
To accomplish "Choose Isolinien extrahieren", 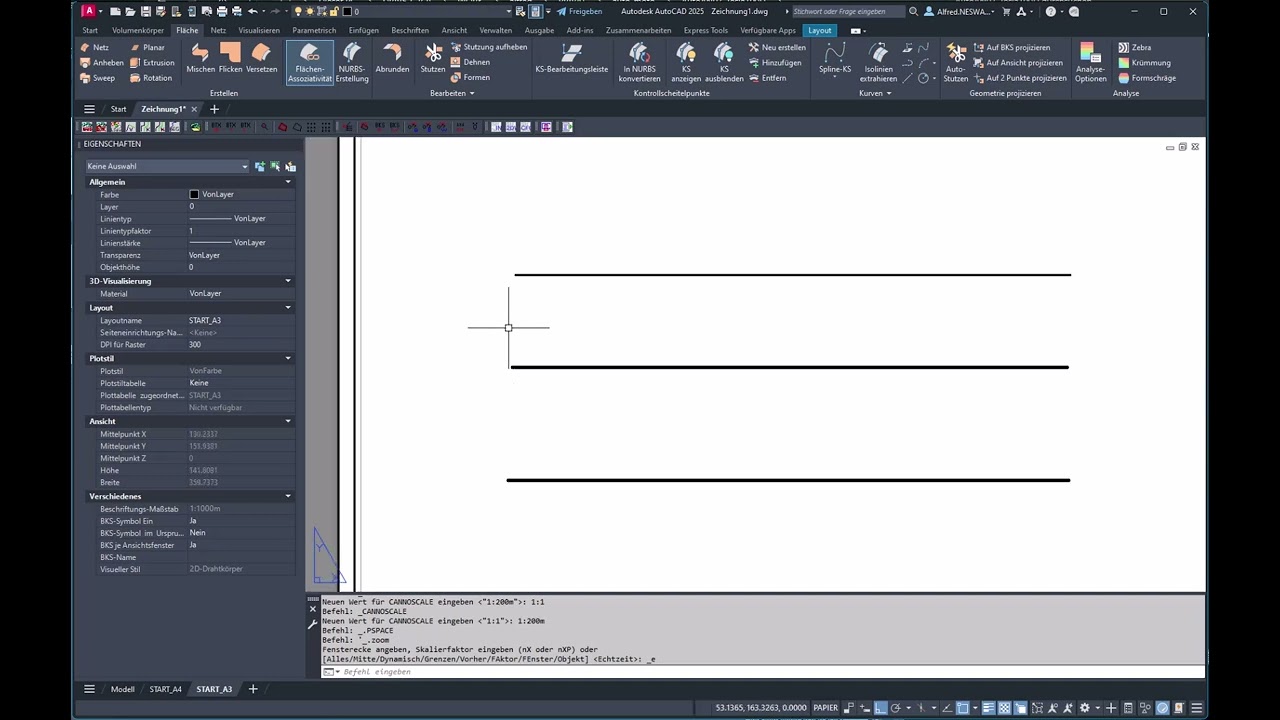I will 878,62.
